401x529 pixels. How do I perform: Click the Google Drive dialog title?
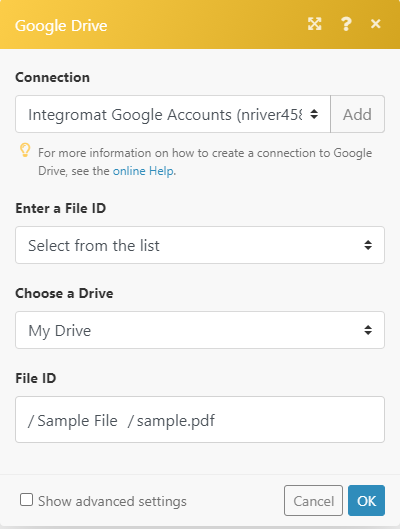61,26
